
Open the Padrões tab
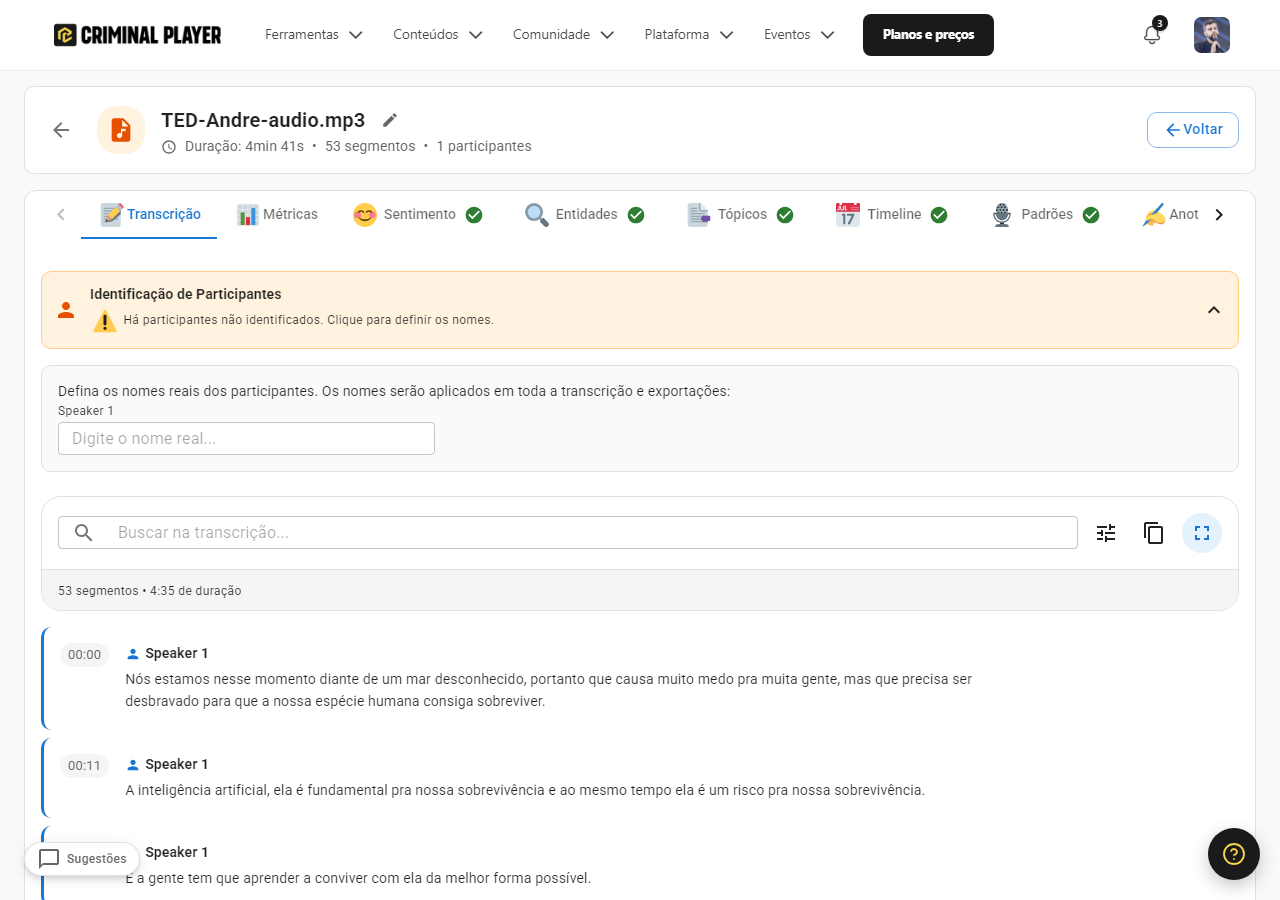(1046, 215)
